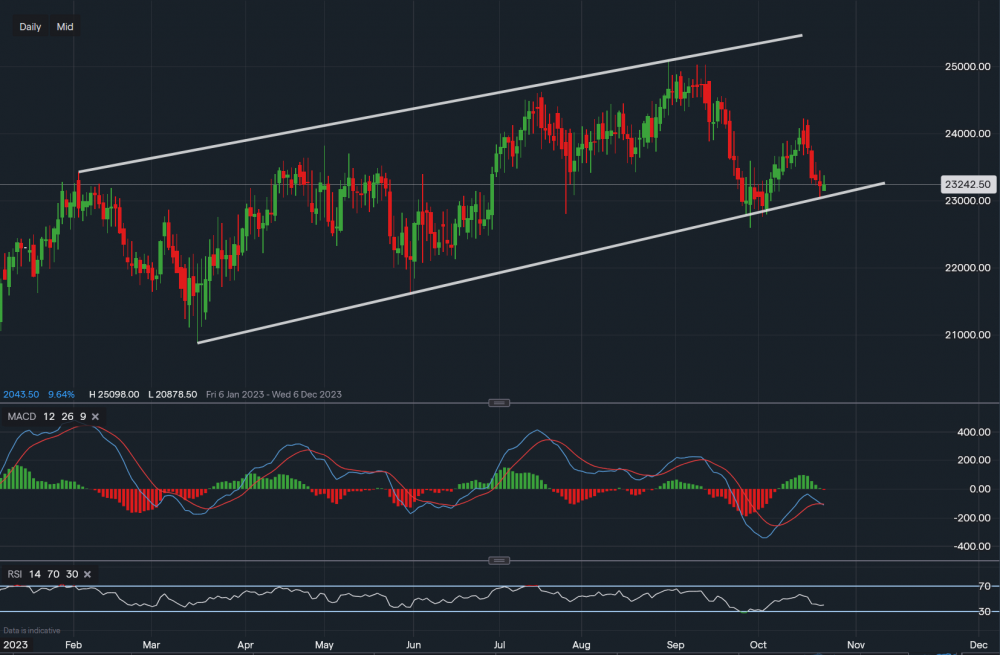This screenshot has width=1000, height=655.
Task: Click the 2023 year label on time axis
Action: pyautogui.click(x=17, y=645)
